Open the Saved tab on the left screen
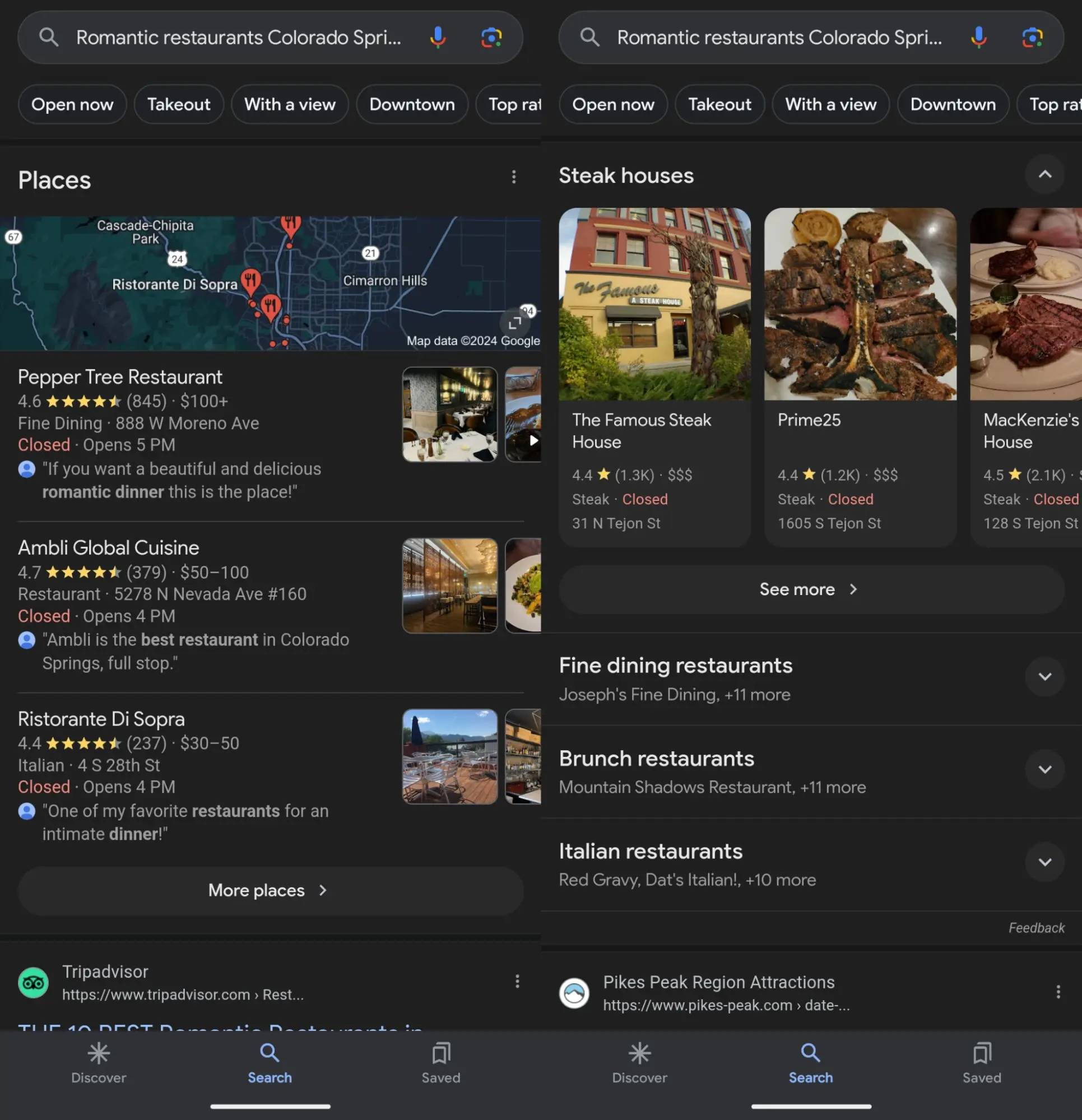This screenshot has height=1120, width=1082. pyautogui.click(x=440, y=1063)
